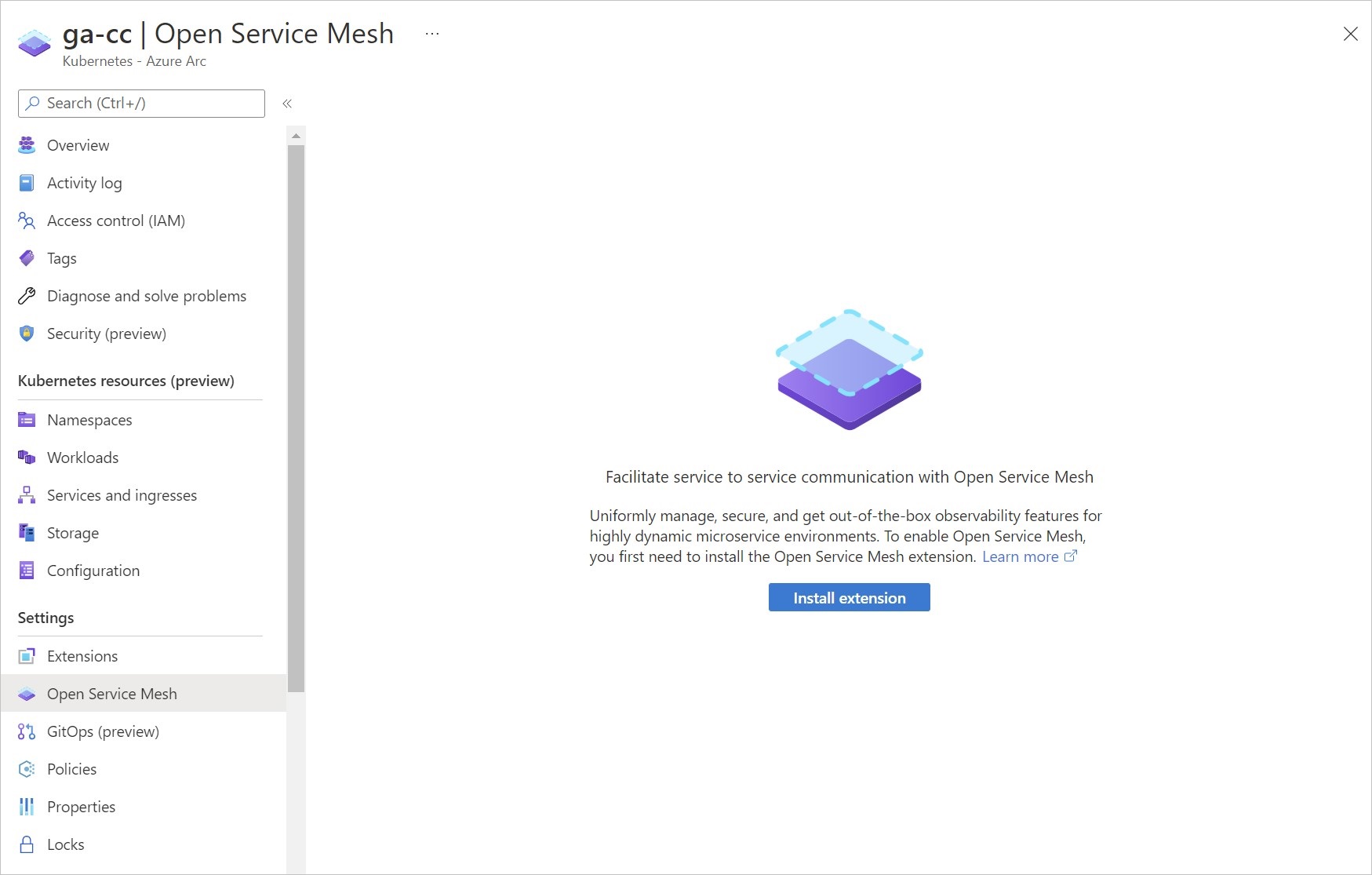Click the Overview icon in sidebar
This screenshot has height=875, width=1372.
tap(27, 145)
